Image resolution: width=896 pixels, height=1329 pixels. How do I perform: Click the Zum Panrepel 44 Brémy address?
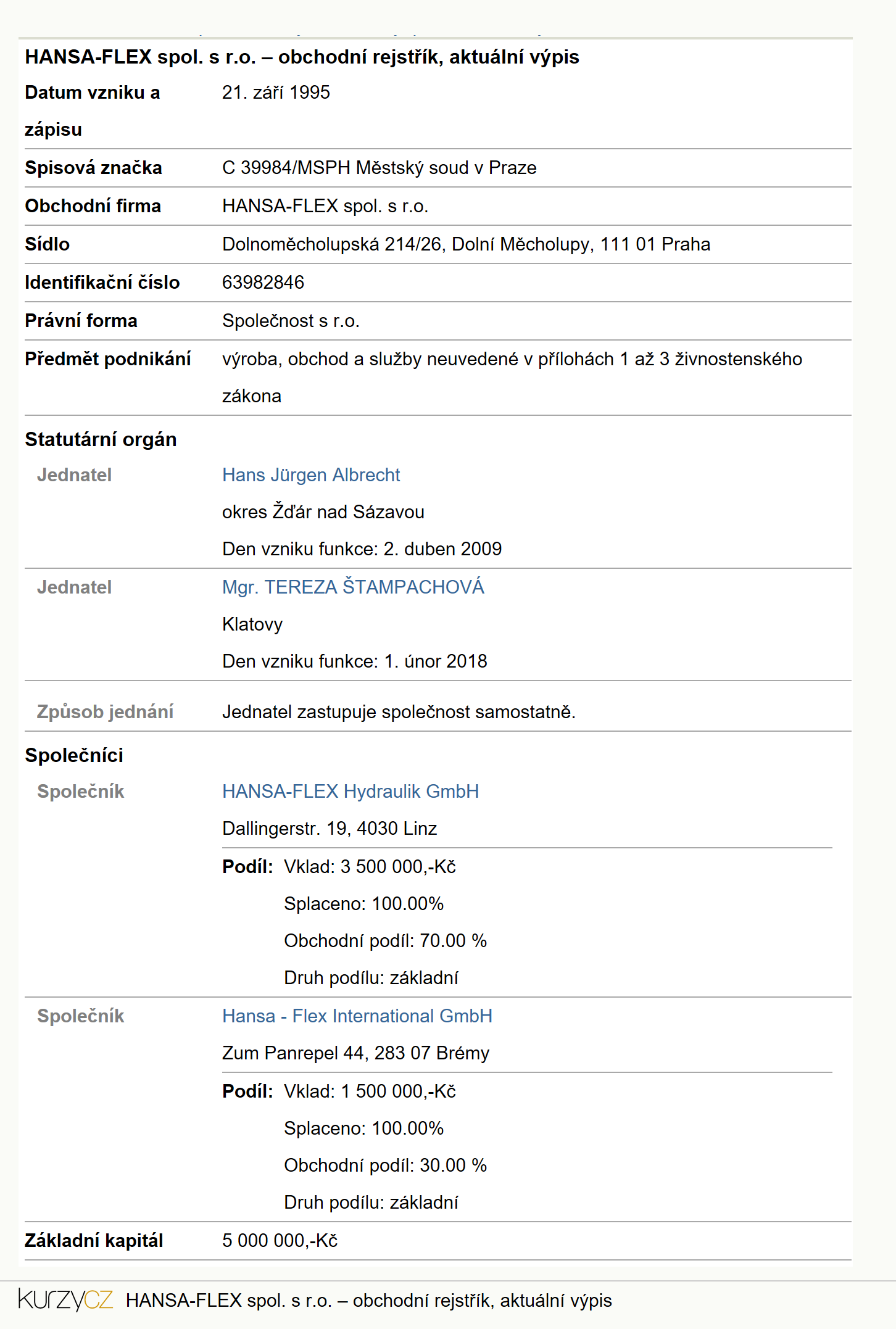(356, 1053)
